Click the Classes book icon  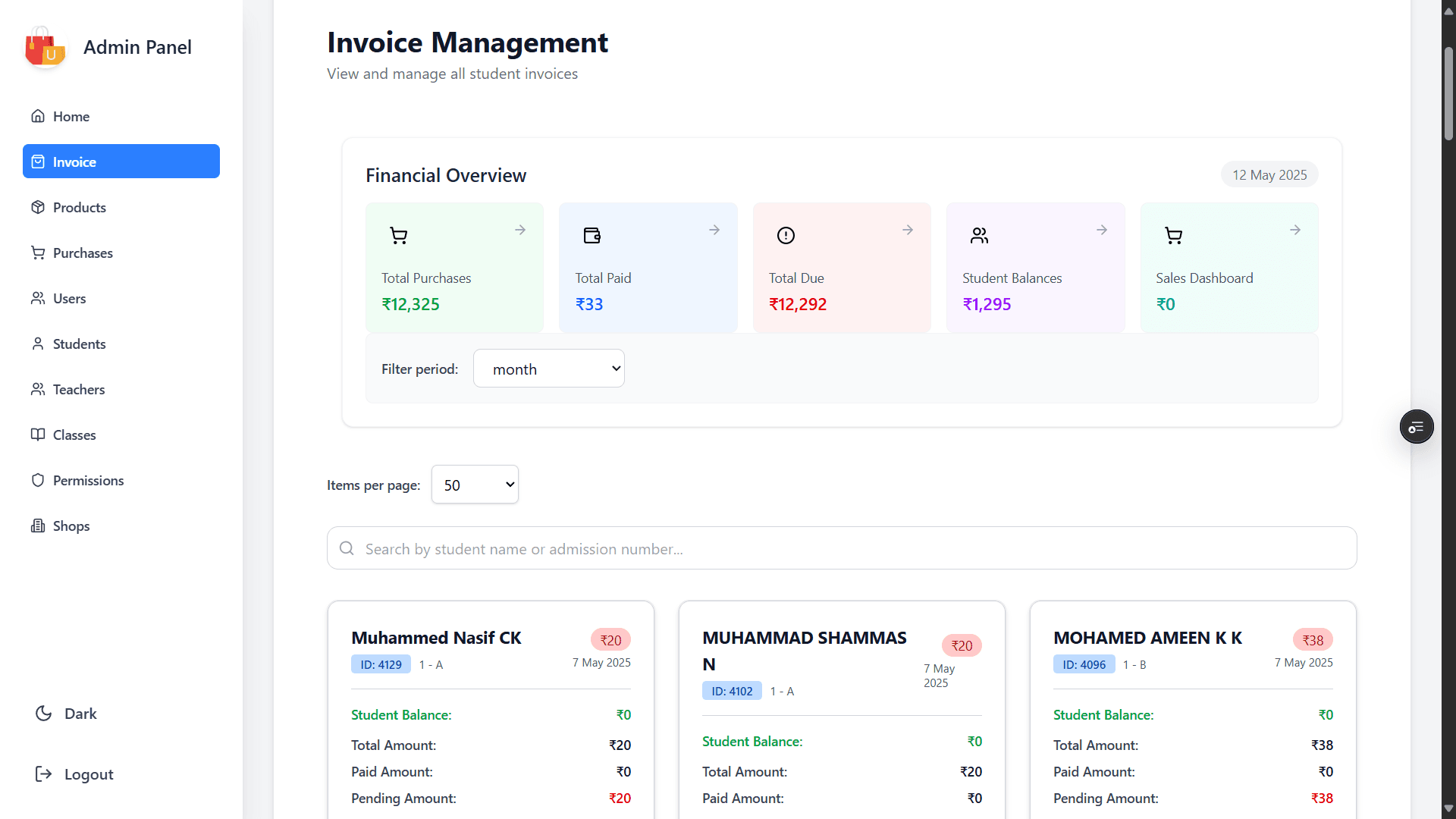(38, 435)
